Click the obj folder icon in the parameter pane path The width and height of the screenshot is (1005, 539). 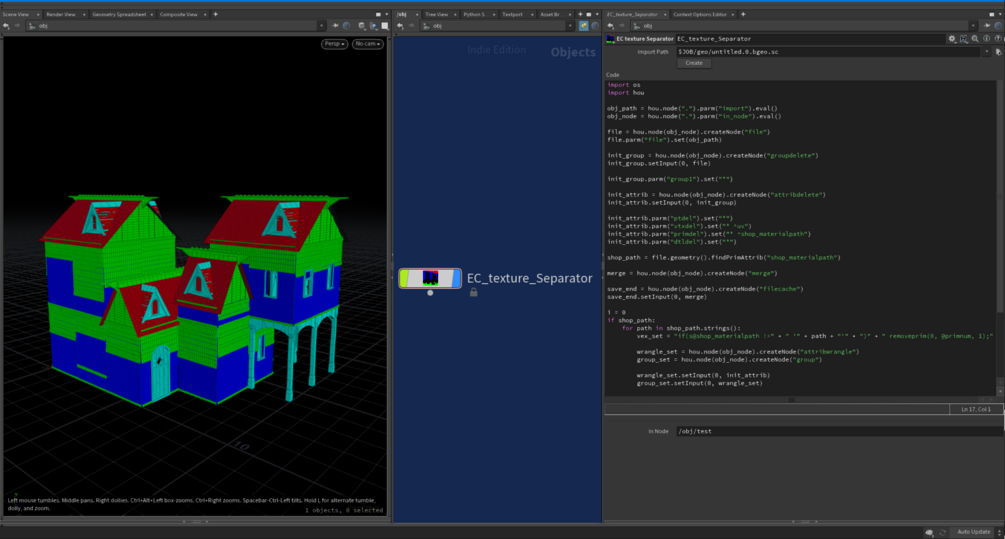pos(637,26)
